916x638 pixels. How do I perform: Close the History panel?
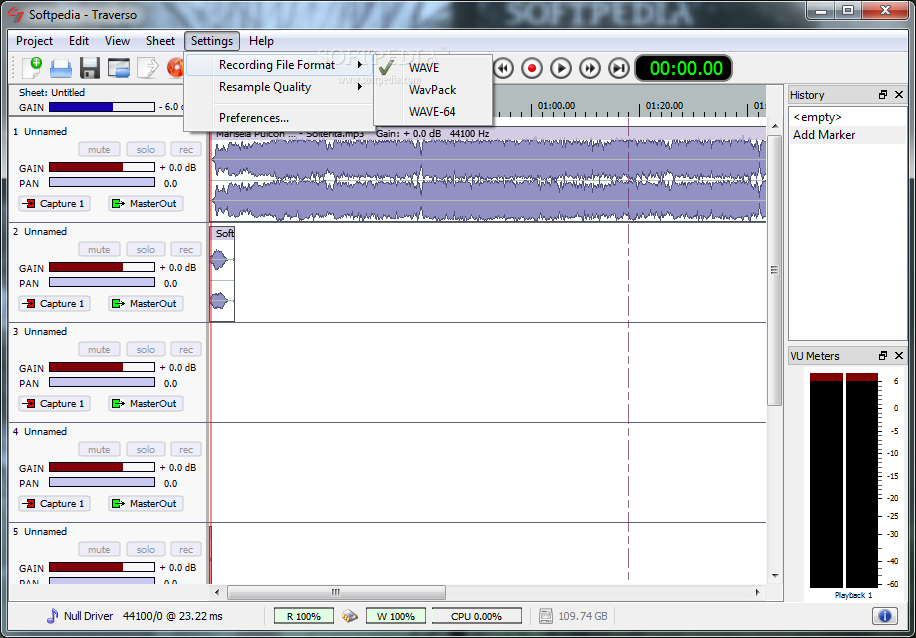click(898, 95)
